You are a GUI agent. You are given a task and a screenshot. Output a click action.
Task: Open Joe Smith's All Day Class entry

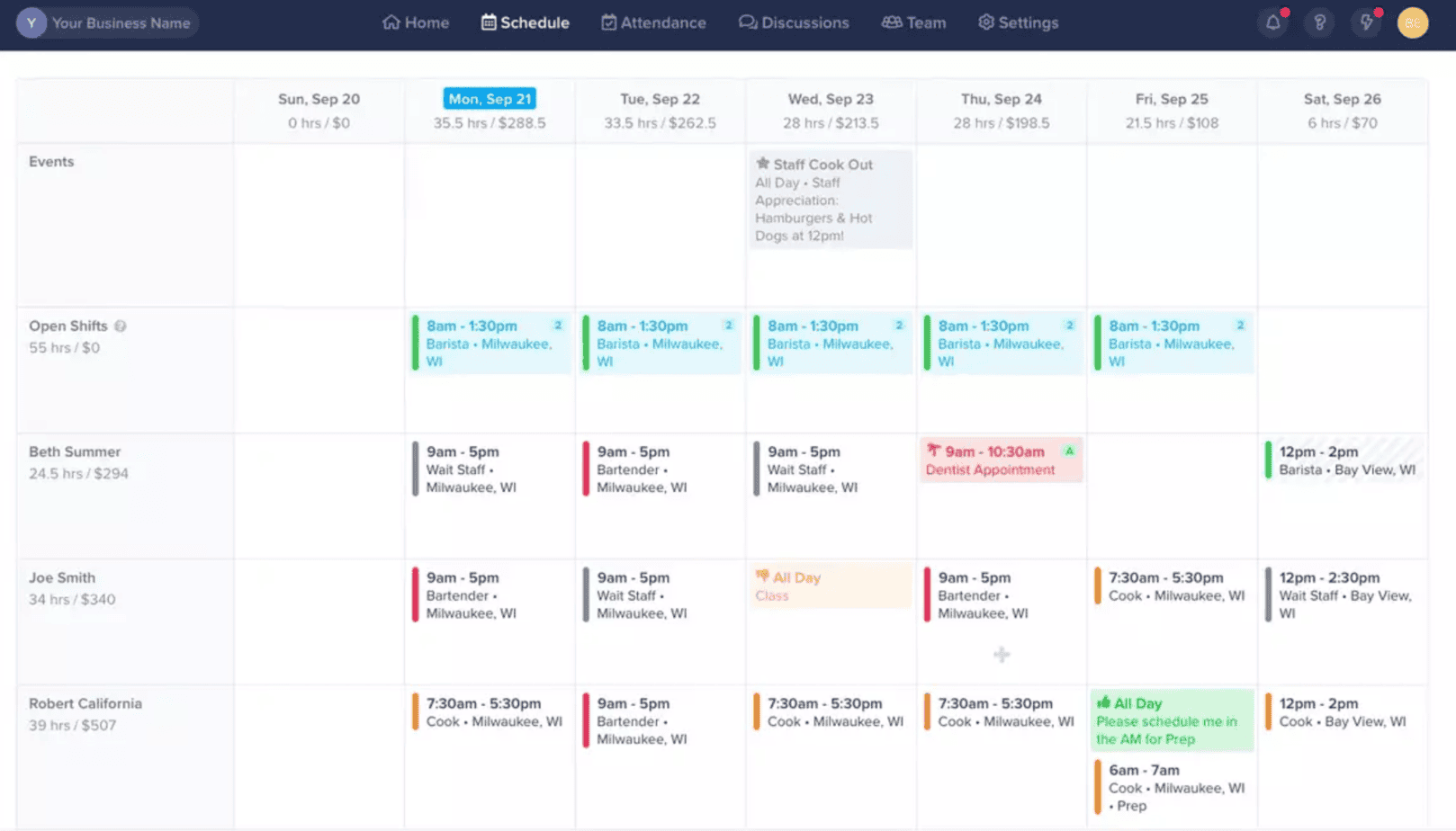point(830,585)
